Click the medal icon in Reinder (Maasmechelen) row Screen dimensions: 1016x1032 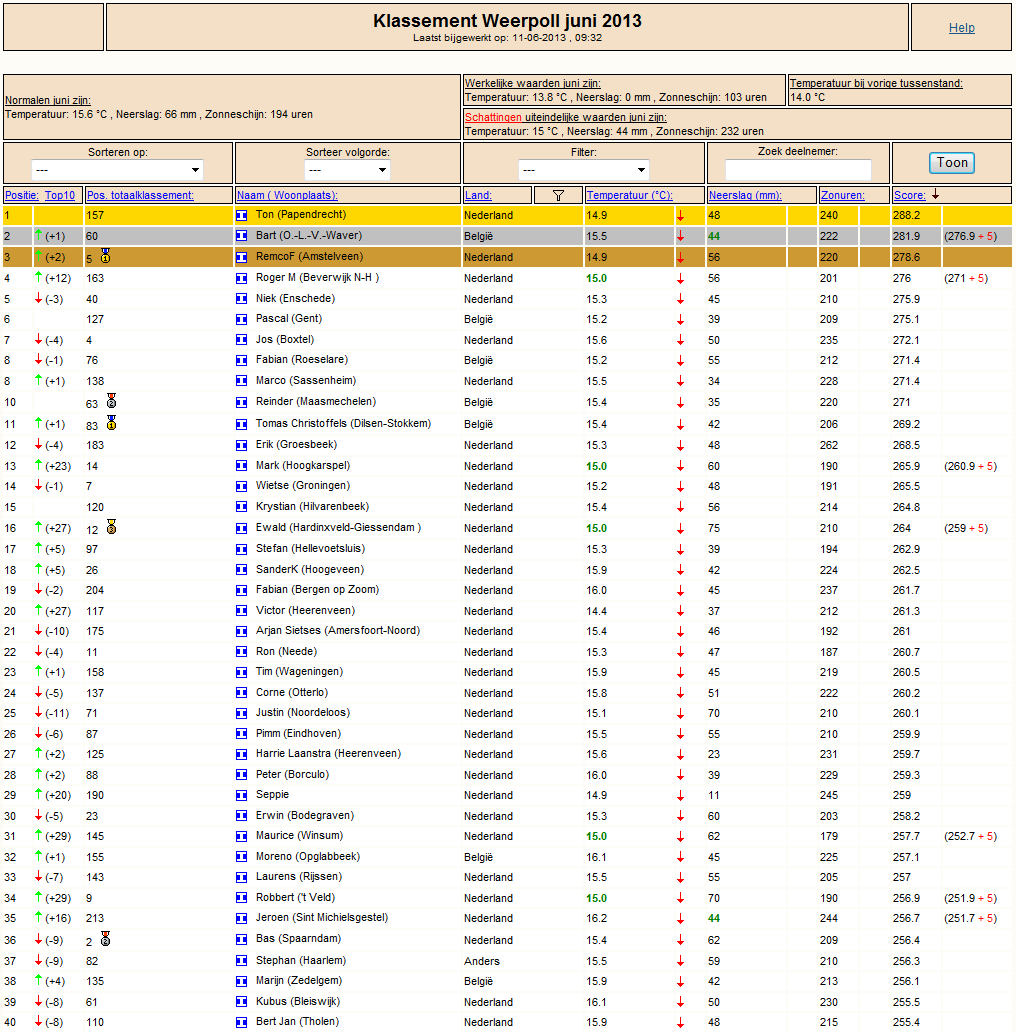[x=112, y=401]
